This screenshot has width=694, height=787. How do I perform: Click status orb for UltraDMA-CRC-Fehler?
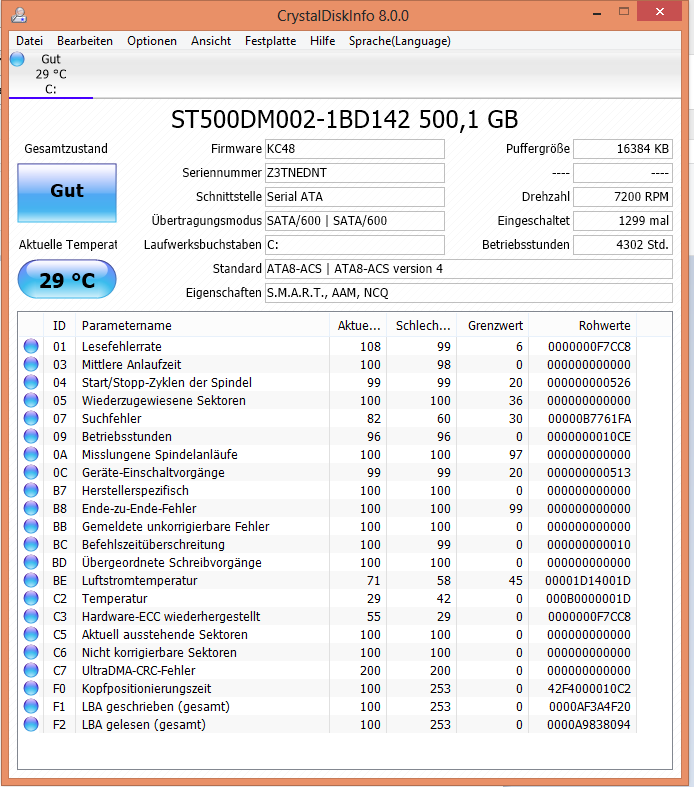[x=31, y=671]
